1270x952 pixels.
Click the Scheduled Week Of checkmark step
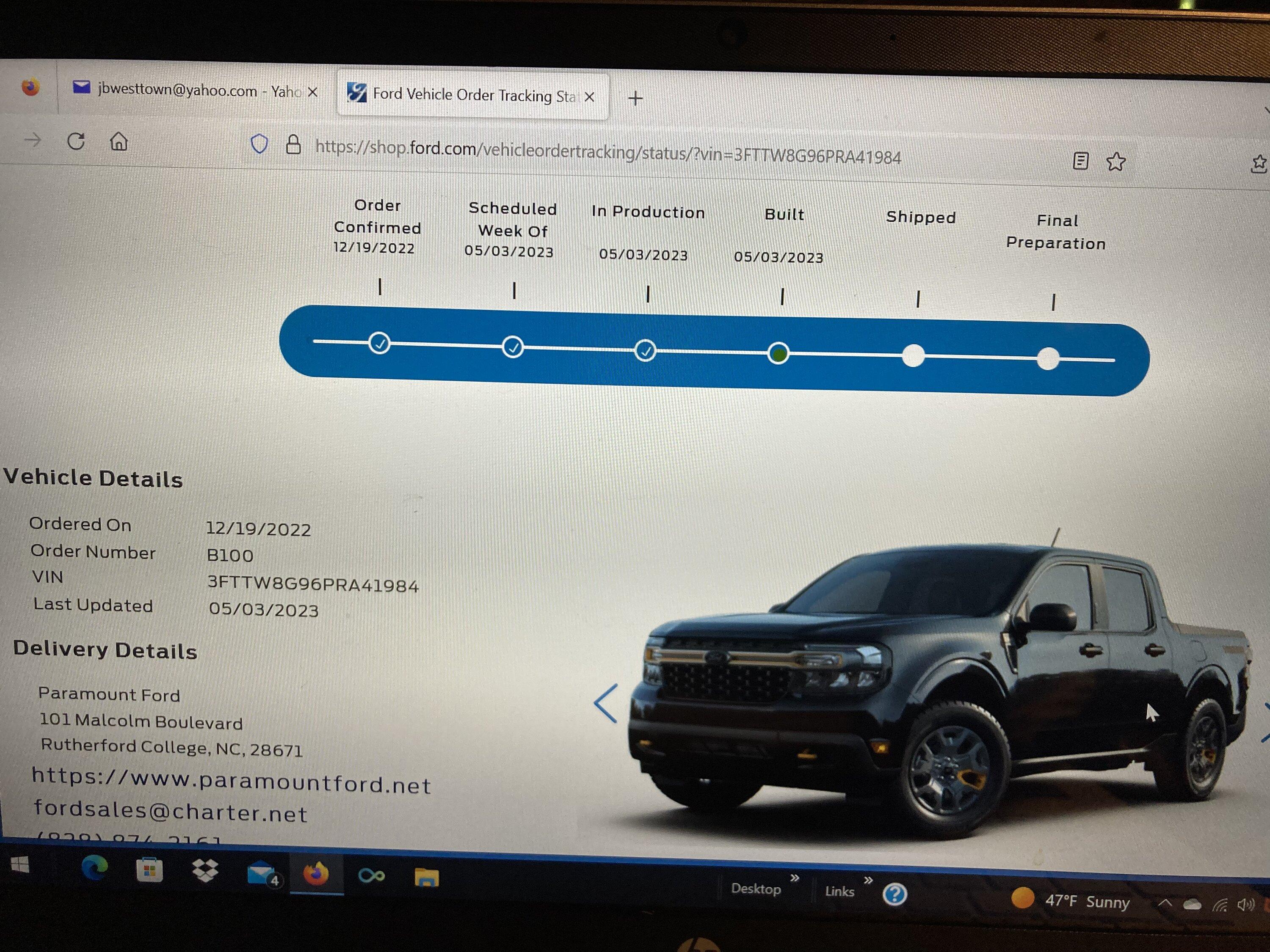513,347
